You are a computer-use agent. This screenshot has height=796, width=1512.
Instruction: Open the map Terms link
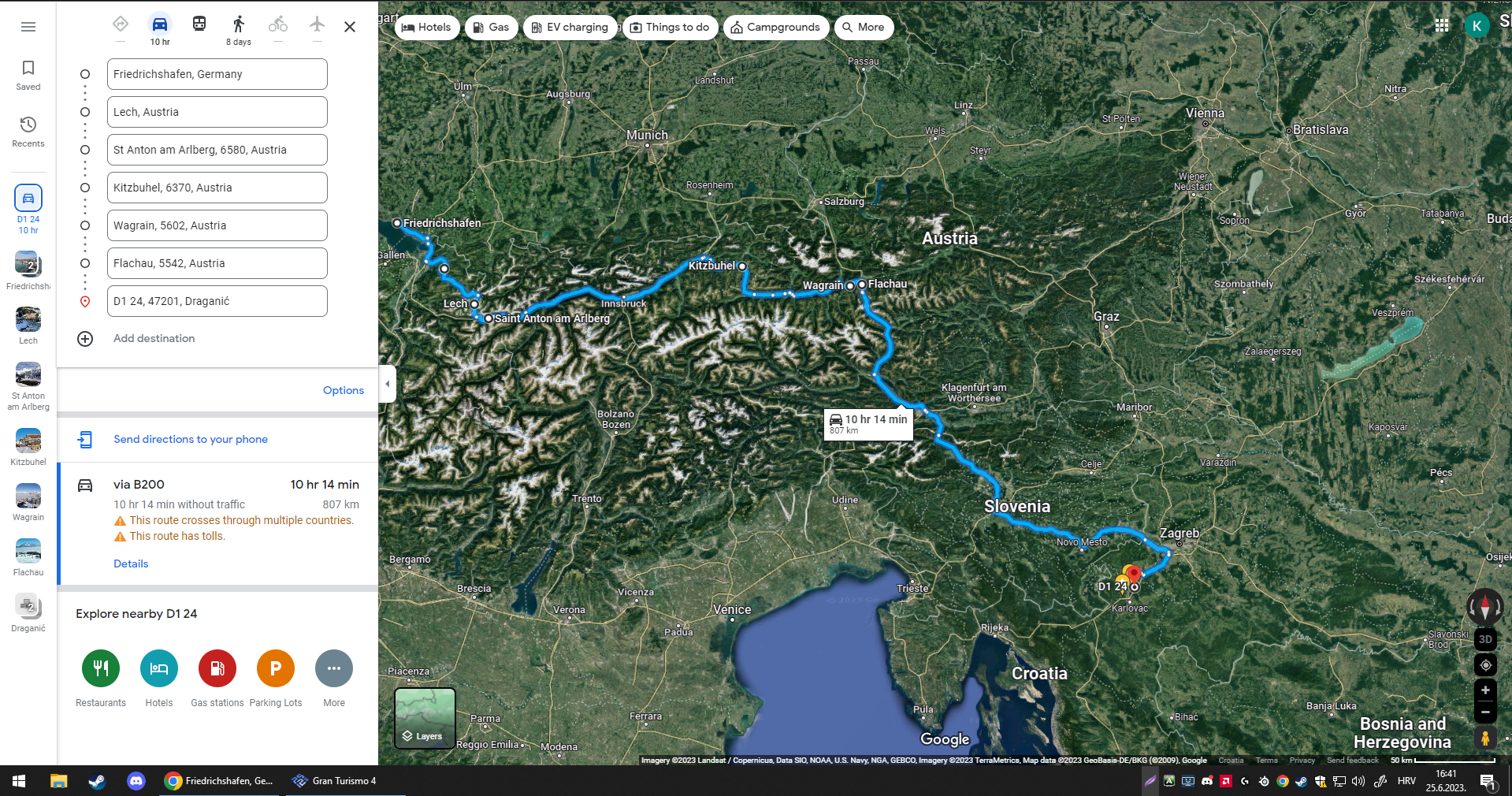point(1267,761)
